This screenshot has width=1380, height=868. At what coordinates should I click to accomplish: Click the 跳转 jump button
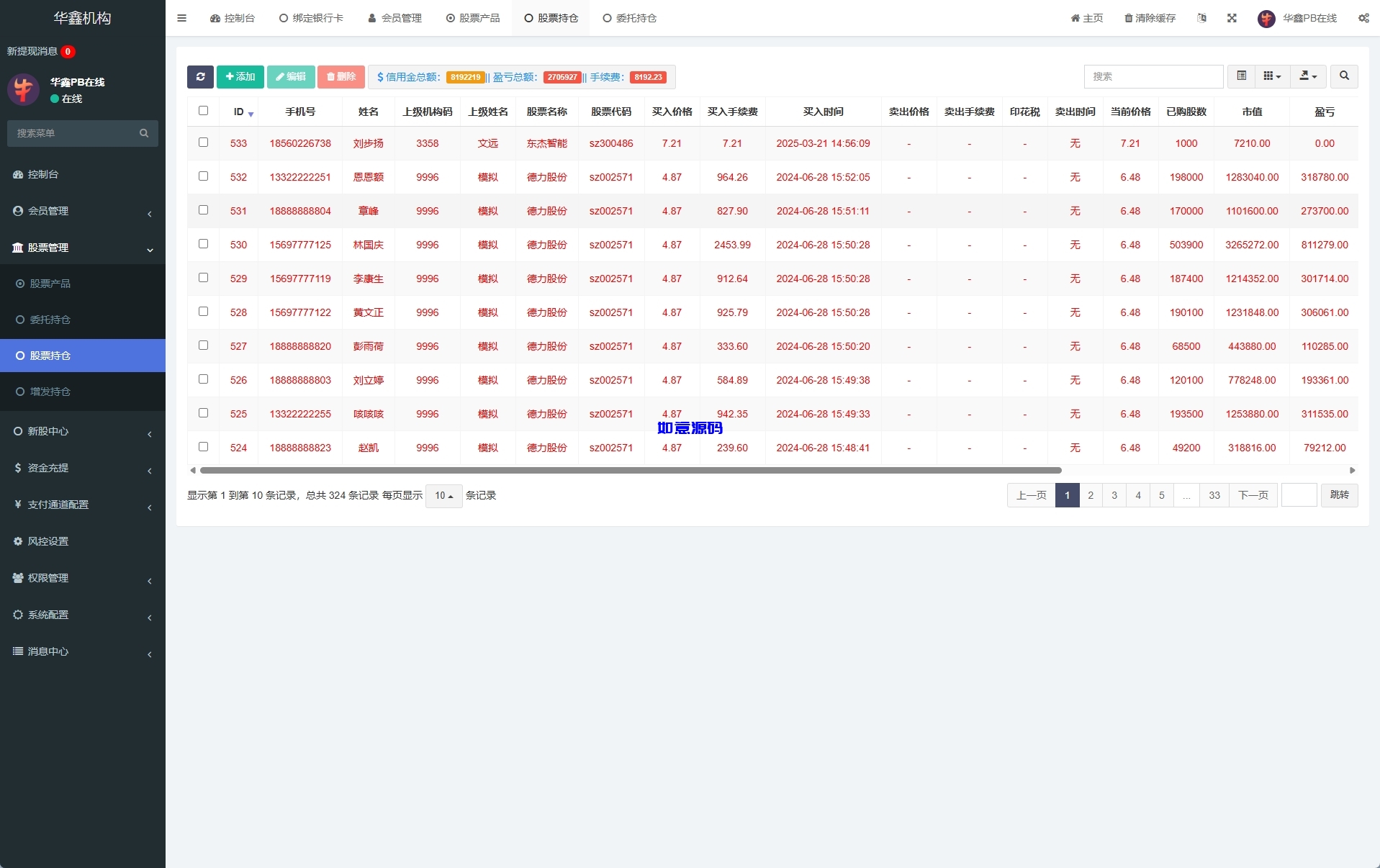pyautogui.click(x=1339, y=495)
